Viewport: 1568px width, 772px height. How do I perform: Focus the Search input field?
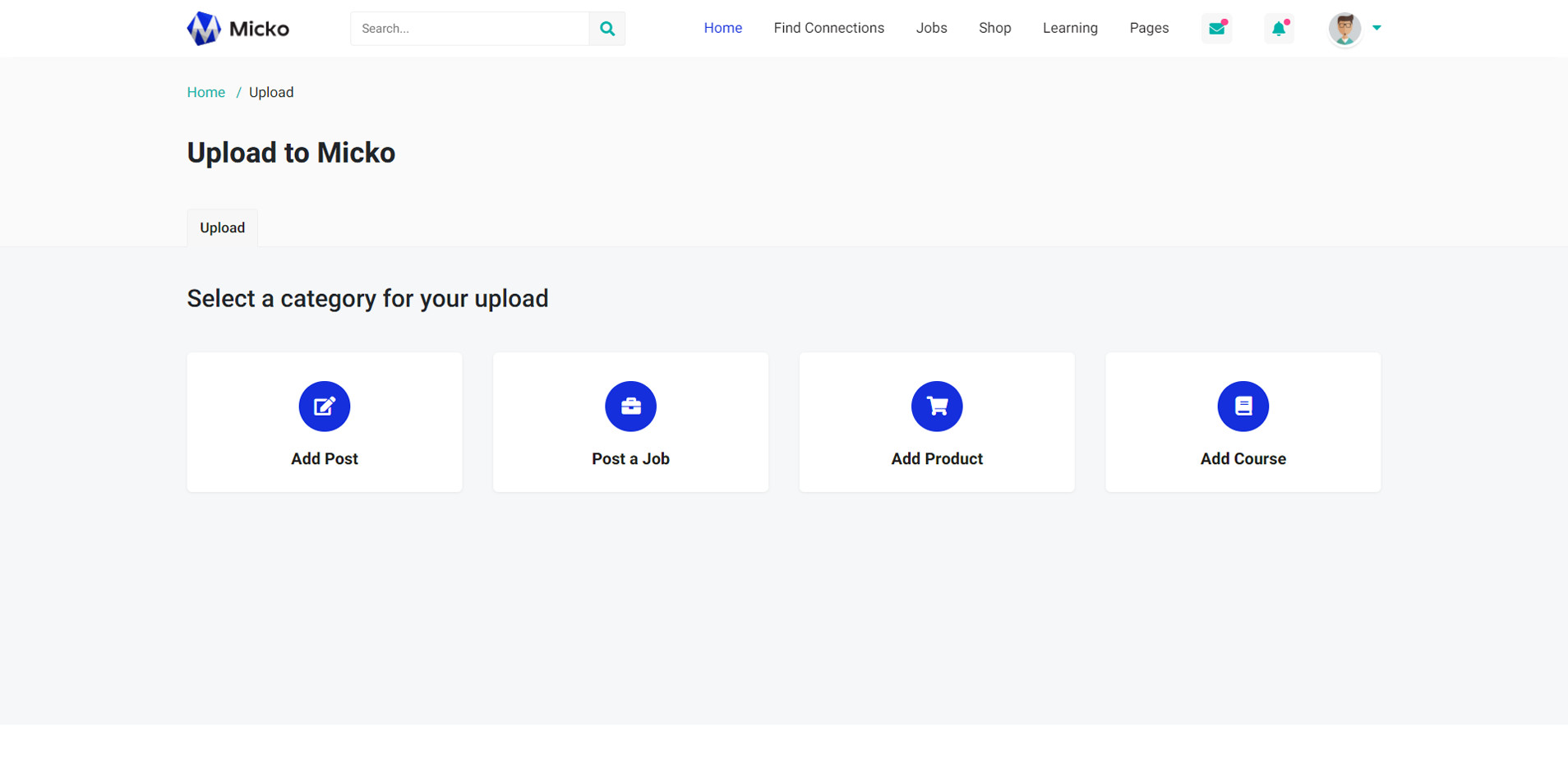tap(469, 29)
